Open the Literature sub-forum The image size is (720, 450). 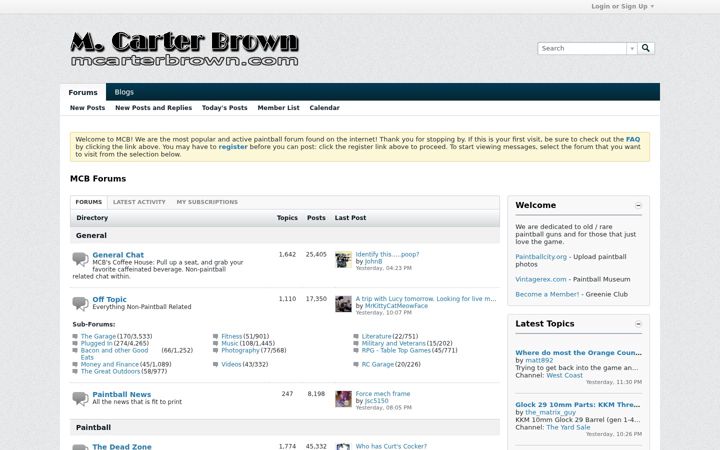pos(377,337)
